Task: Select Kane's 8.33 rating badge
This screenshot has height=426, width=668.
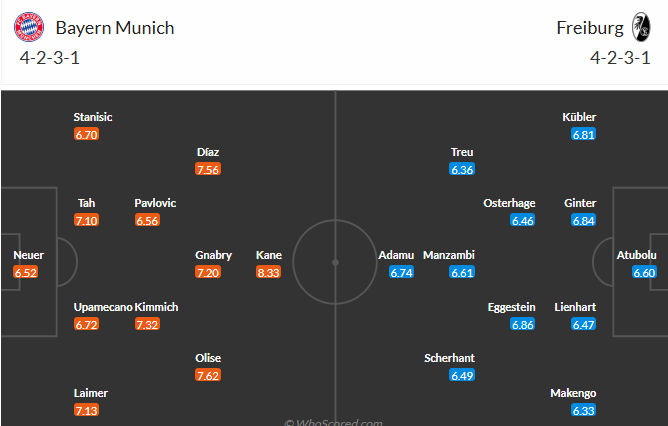Action: (x=269, y=272)
